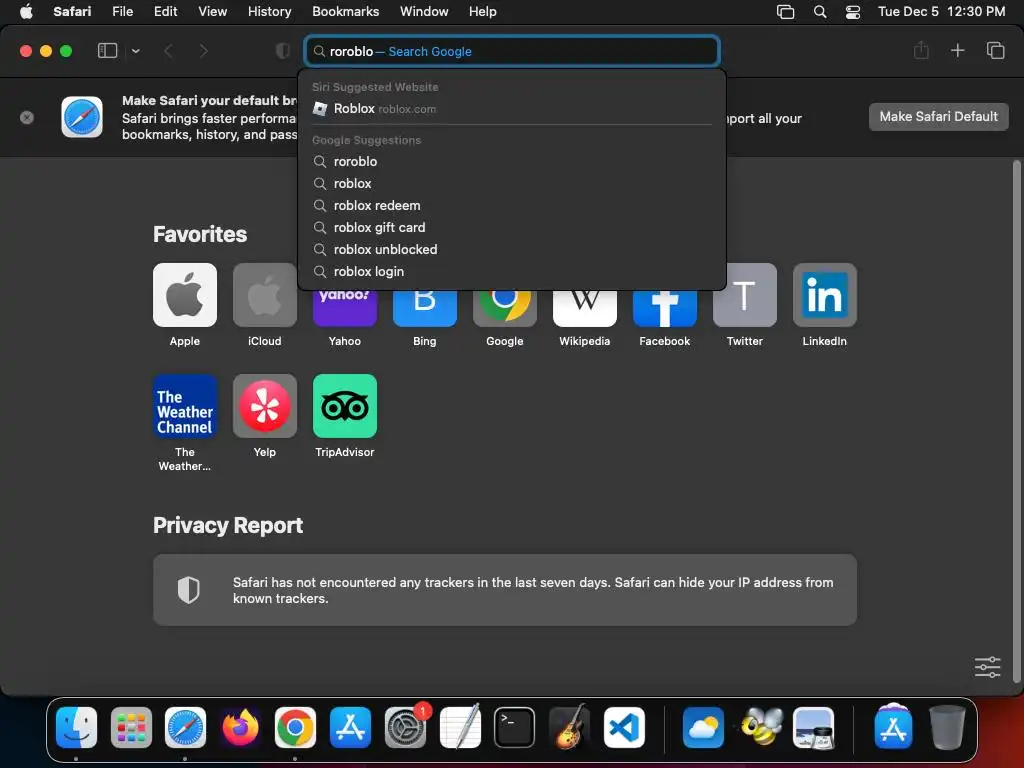Click the privacy shield icon in toolbar
Screen dimensions: 1024x768
[283, 51]
